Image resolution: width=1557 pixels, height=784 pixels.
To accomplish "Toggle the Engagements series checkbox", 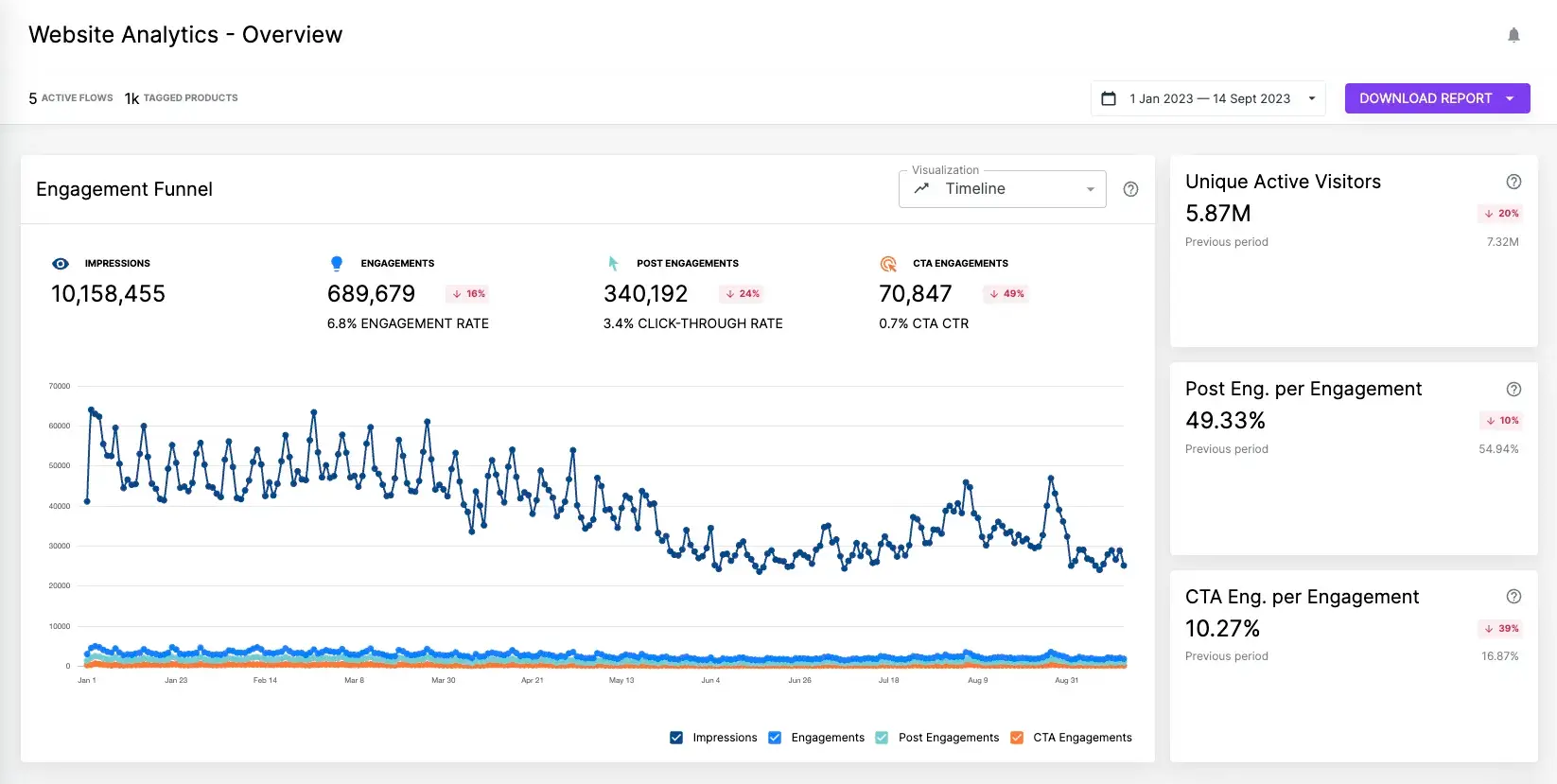I will (x=775, y=738).
